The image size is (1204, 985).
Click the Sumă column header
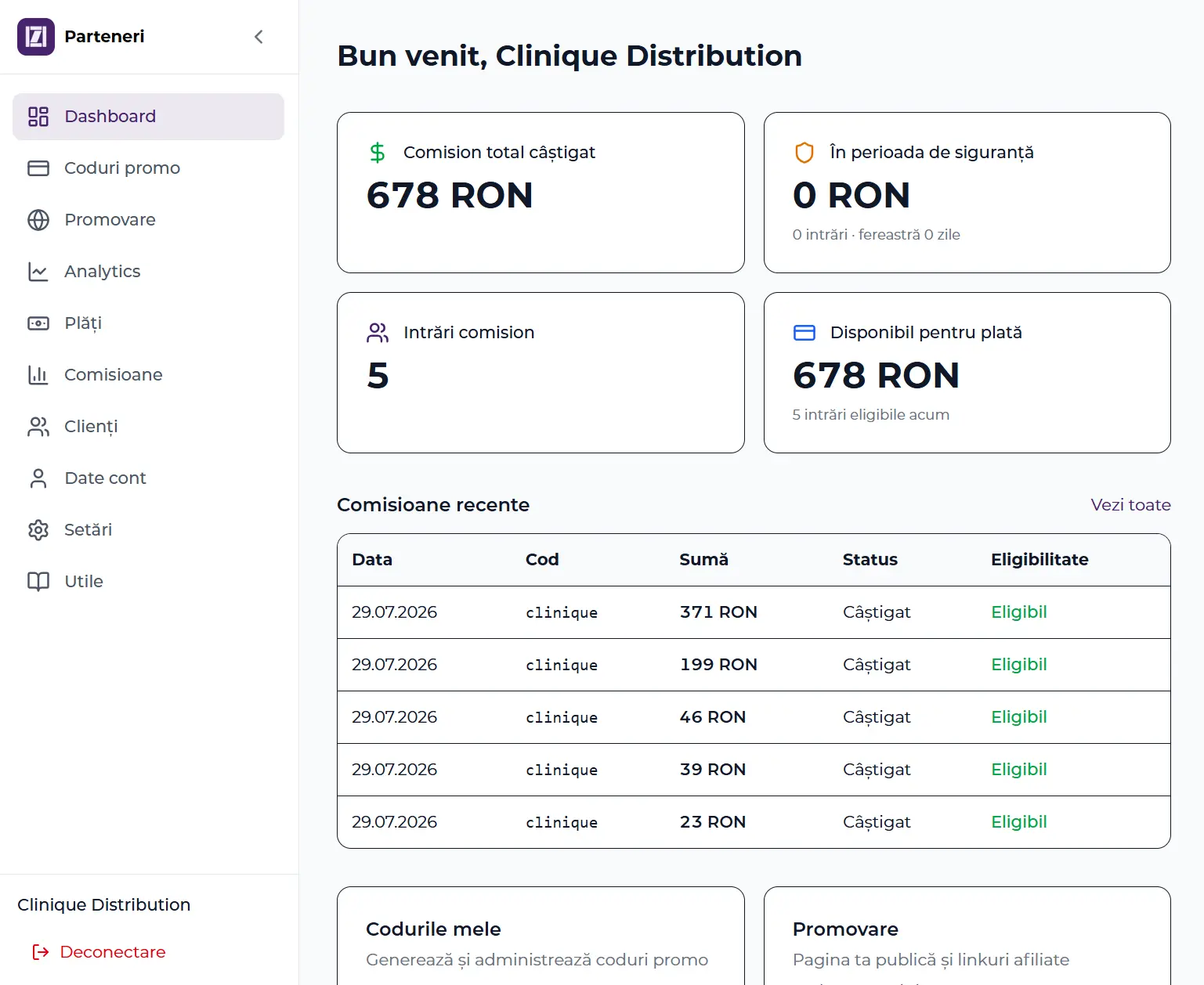(x=703, y=560)
